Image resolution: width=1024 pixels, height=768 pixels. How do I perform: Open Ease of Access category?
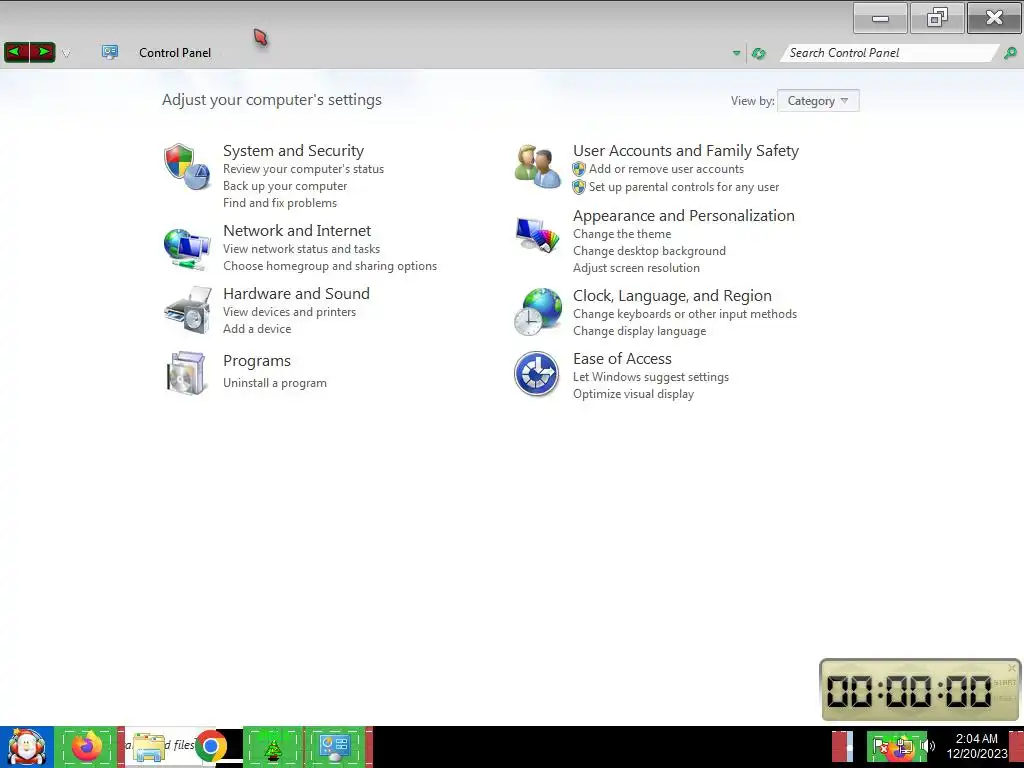[622, 359]
